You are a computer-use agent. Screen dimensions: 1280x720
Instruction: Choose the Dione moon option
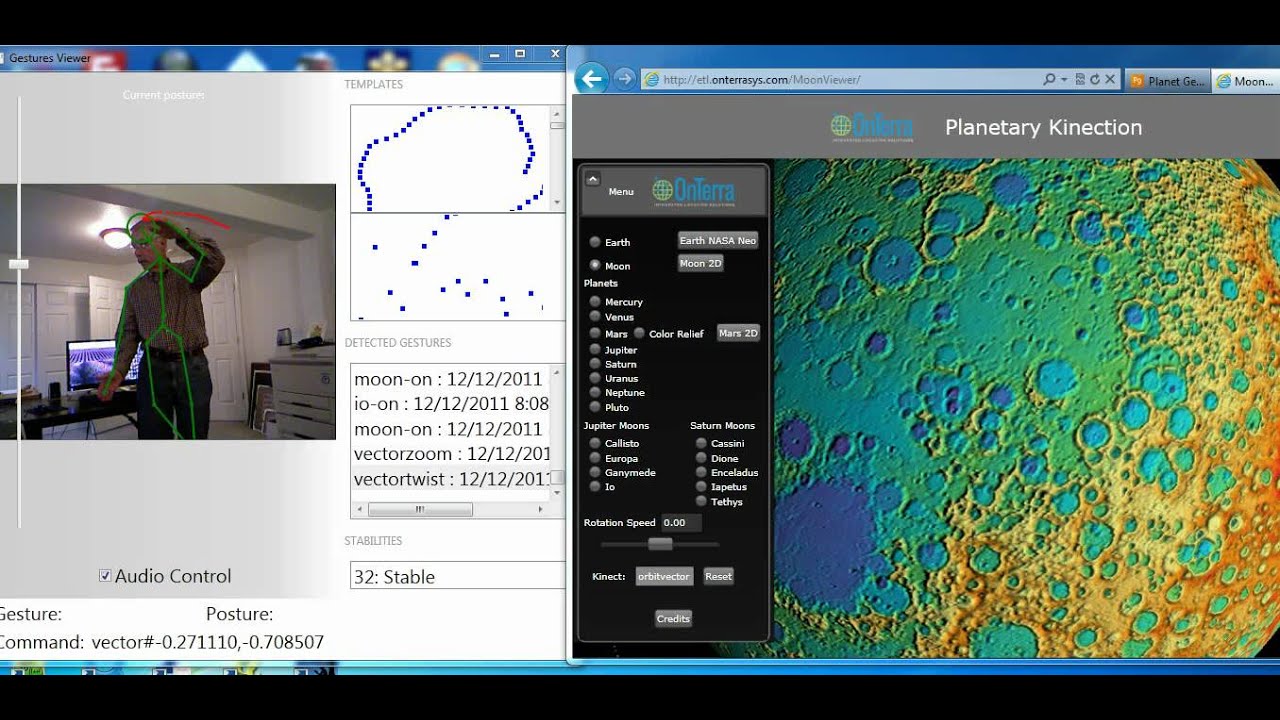tap(701, 458)
